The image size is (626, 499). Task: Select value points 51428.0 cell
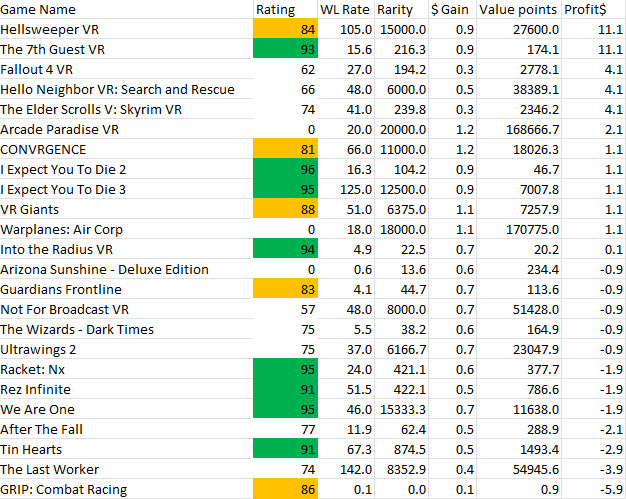[519, 309]
